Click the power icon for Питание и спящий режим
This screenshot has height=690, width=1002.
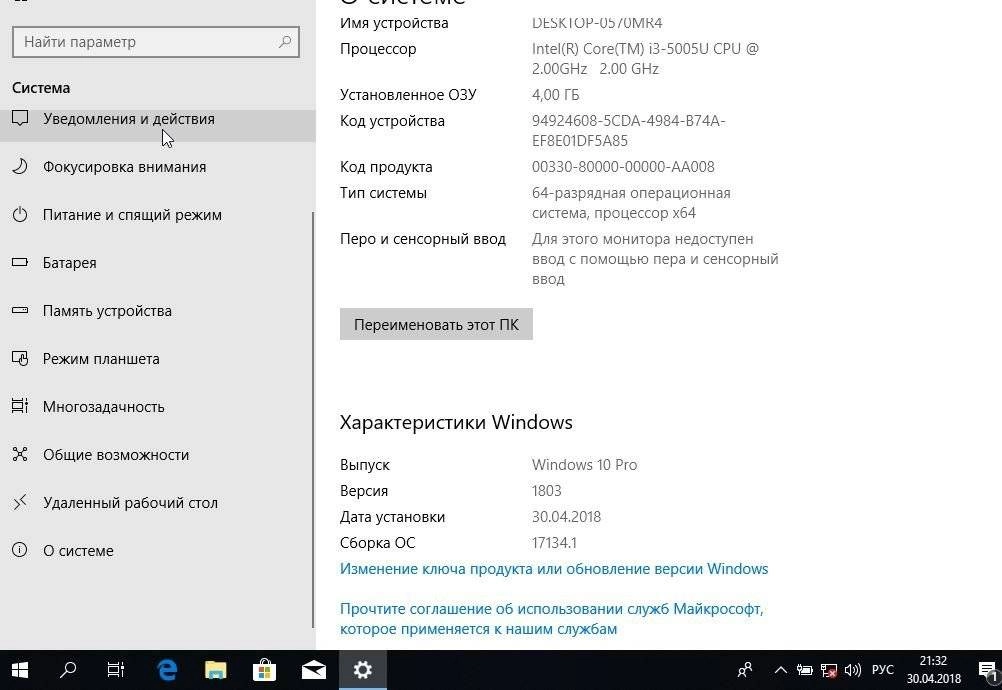click(20, 215)
